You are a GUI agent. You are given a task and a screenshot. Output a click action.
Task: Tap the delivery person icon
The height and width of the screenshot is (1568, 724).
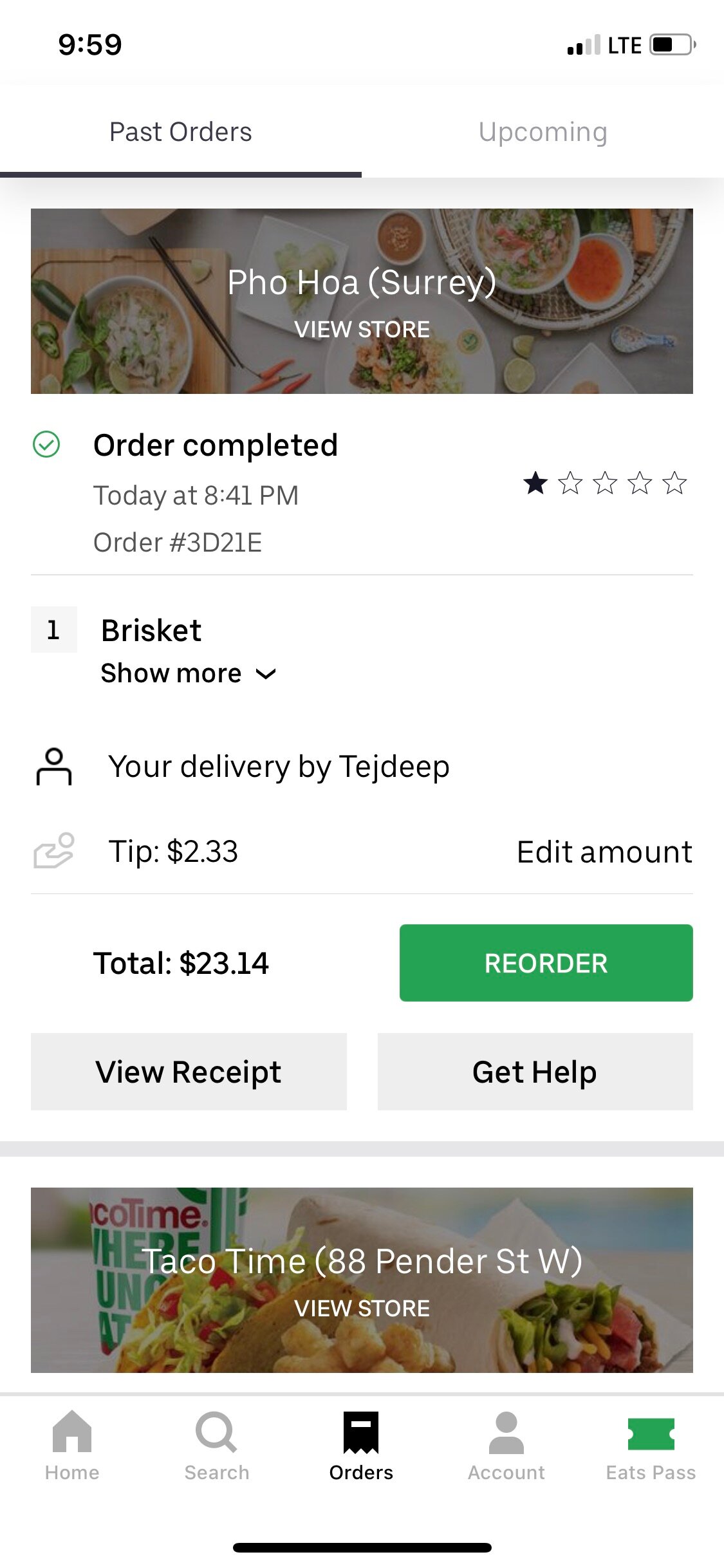coord(54,766)
